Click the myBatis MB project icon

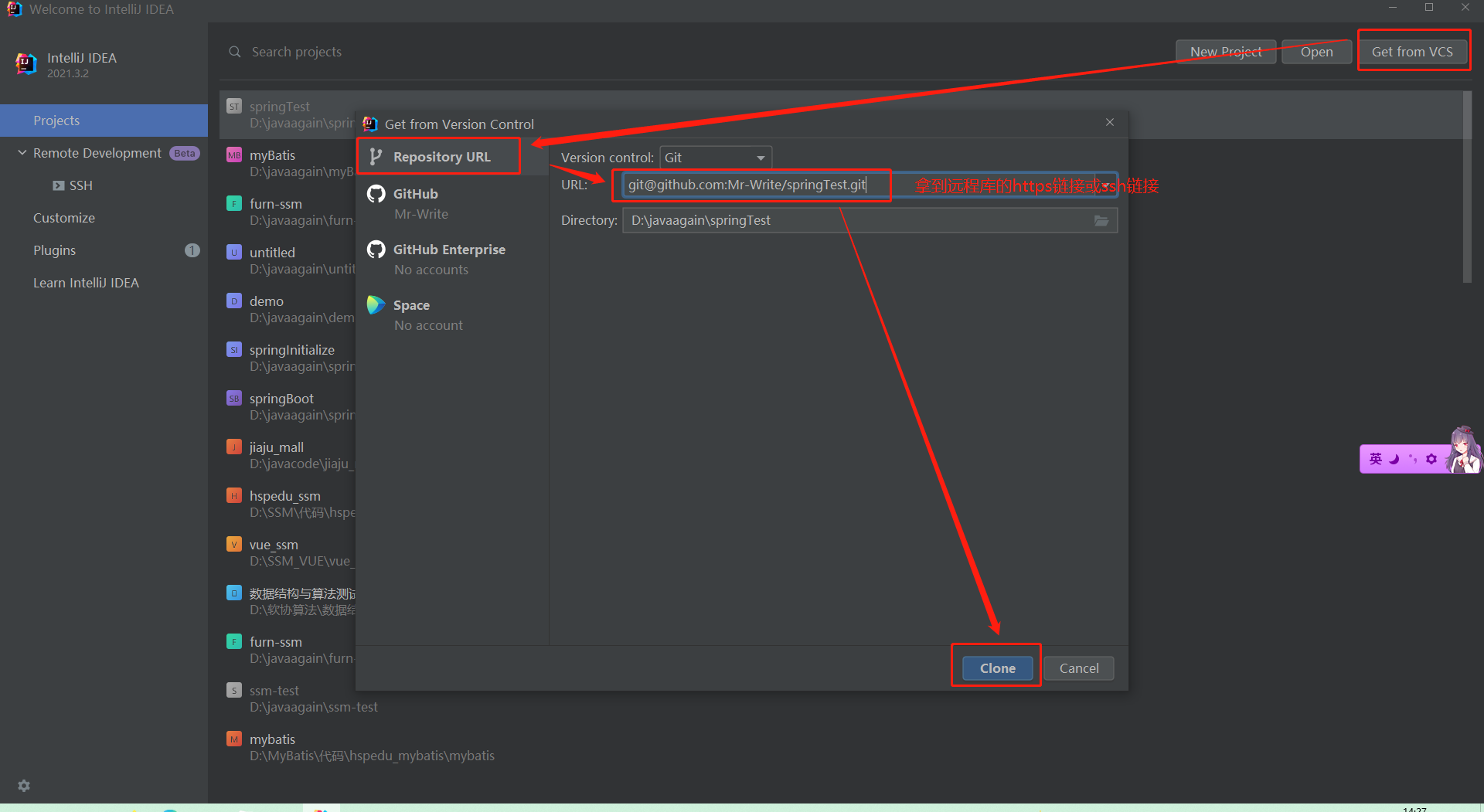[234, 155]
